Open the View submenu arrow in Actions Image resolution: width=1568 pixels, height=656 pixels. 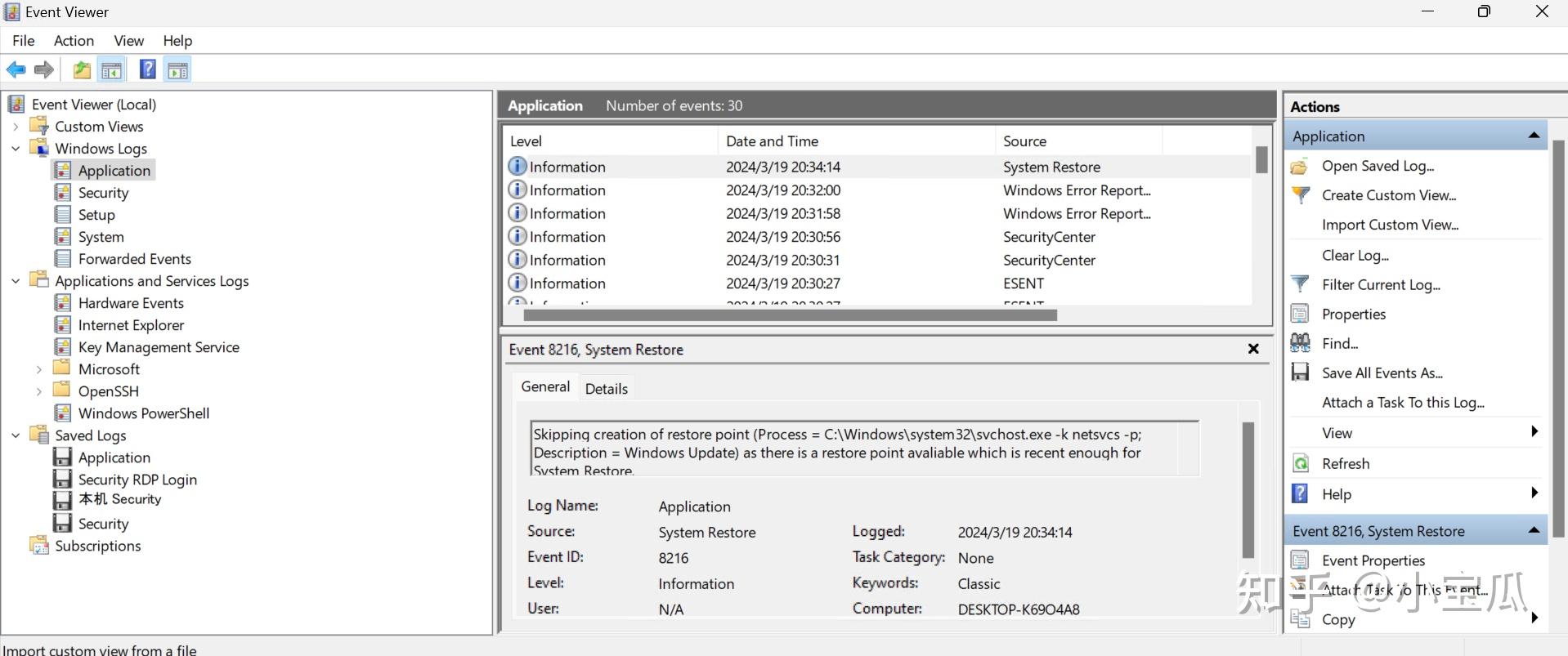(1534, 432)
